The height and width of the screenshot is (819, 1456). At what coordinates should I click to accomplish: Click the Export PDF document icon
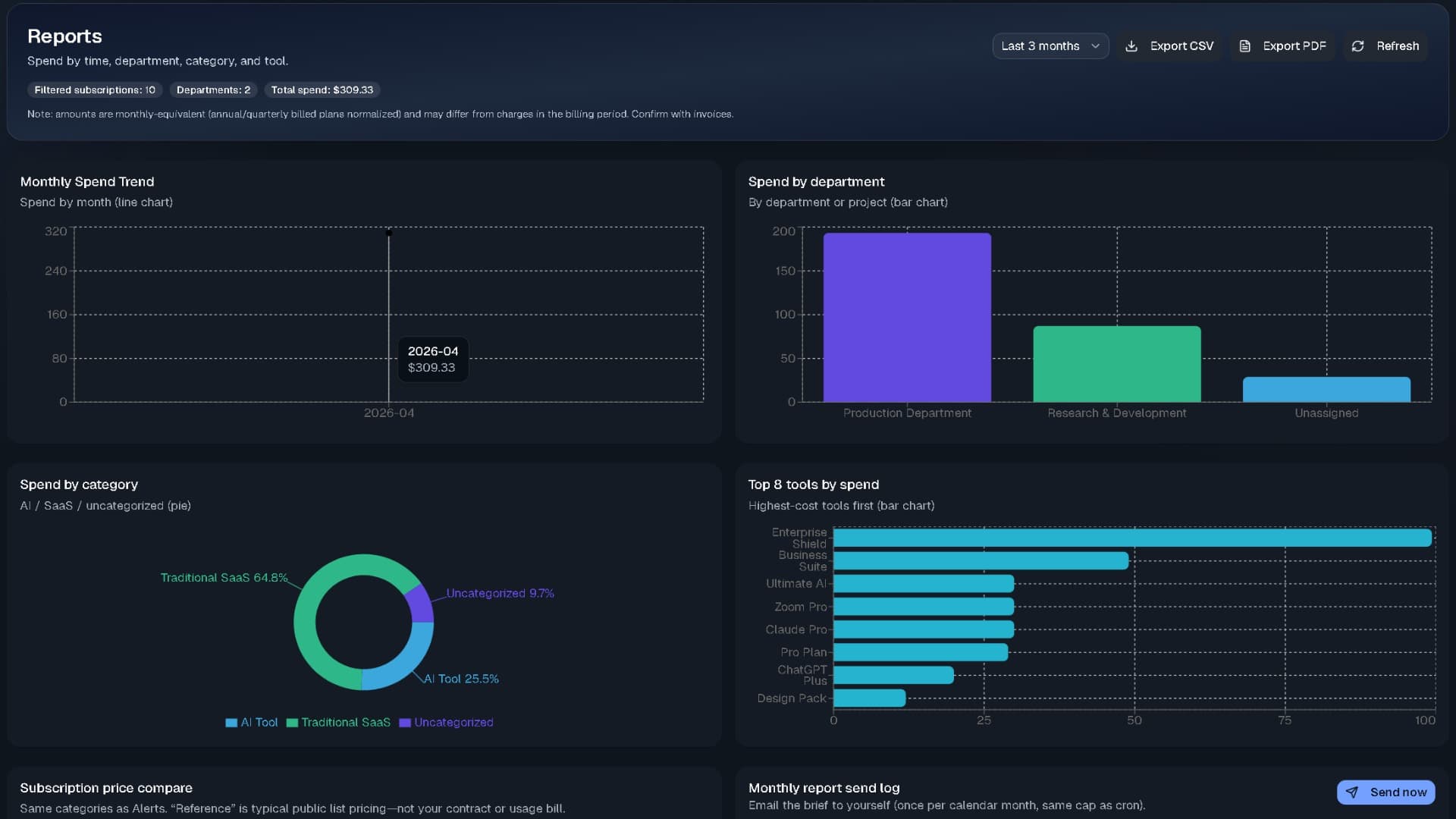point(1244,45)
